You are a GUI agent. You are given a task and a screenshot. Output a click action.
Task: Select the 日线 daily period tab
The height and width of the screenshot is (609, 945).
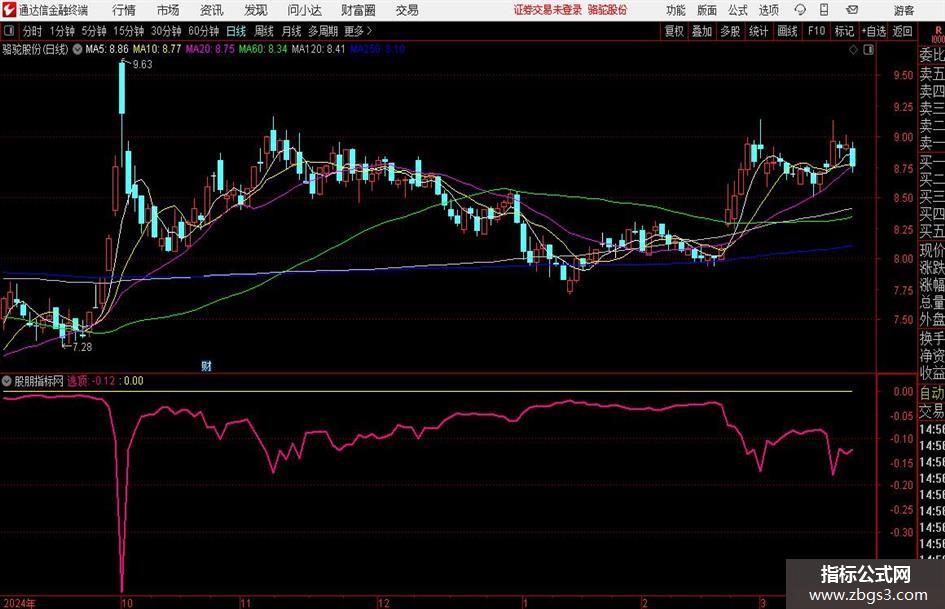tap(236, 31)
